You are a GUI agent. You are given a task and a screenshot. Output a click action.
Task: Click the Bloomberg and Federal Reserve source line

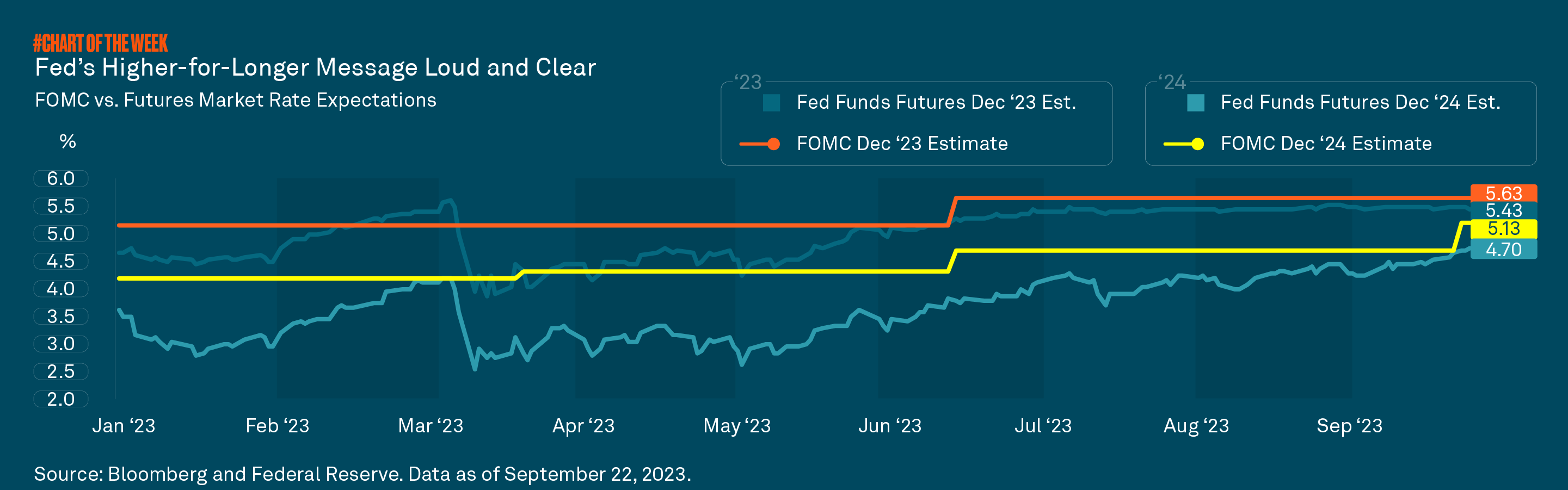click(362, 474)
